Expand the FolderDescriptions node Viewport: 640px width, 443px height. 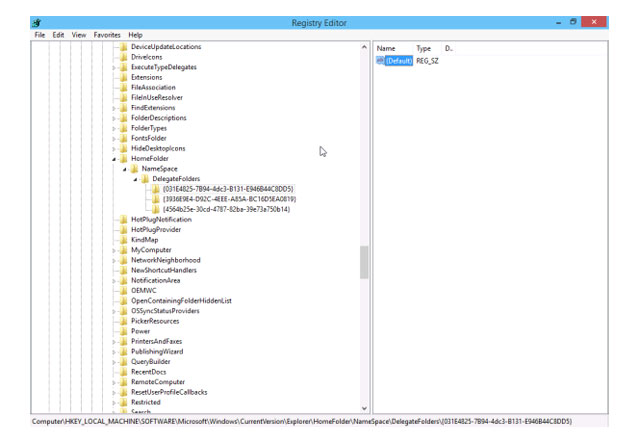[114, 118]
